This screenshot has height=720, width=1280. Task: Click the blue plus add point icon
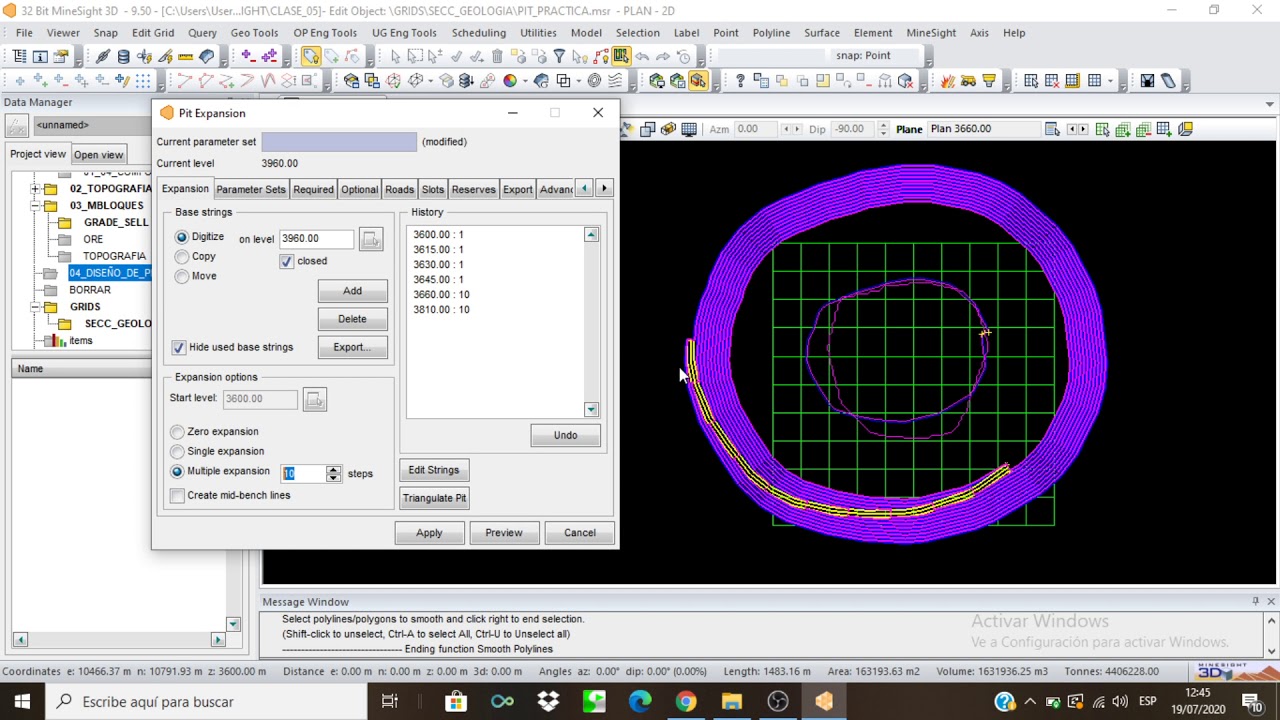click(x=20, y=80)
